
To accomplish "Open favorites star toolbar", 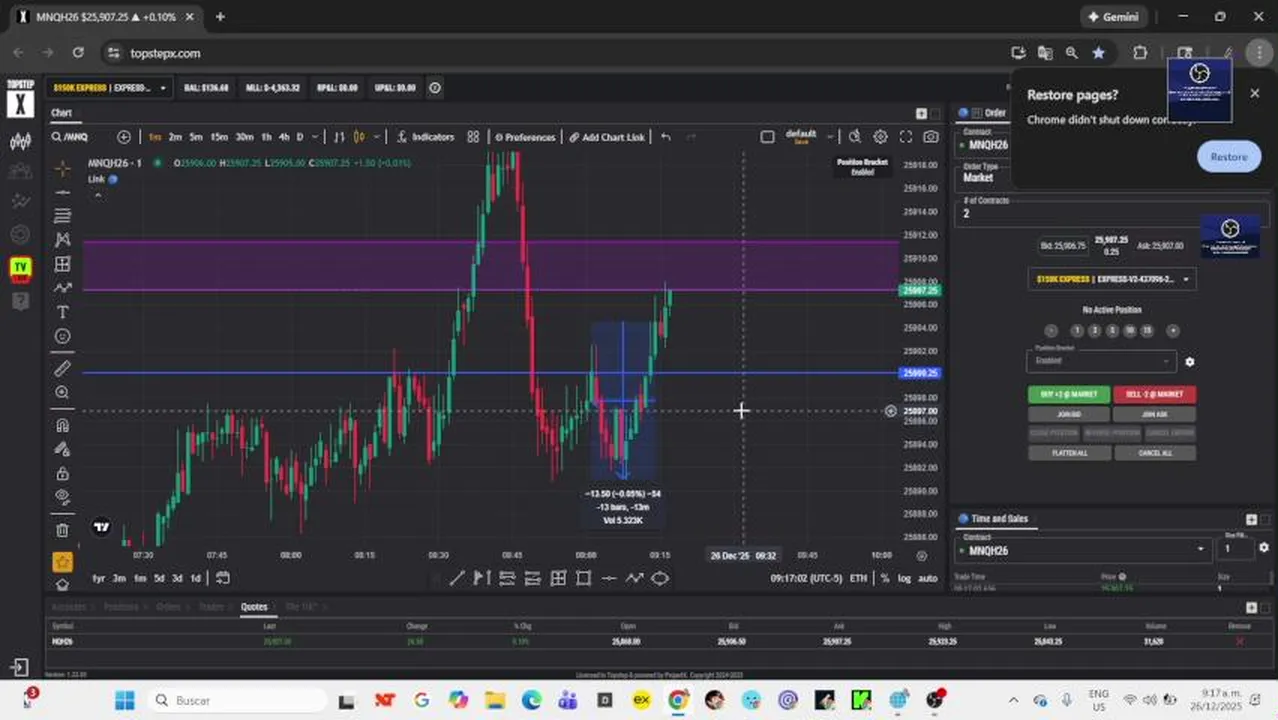I will tap(62, 562).
